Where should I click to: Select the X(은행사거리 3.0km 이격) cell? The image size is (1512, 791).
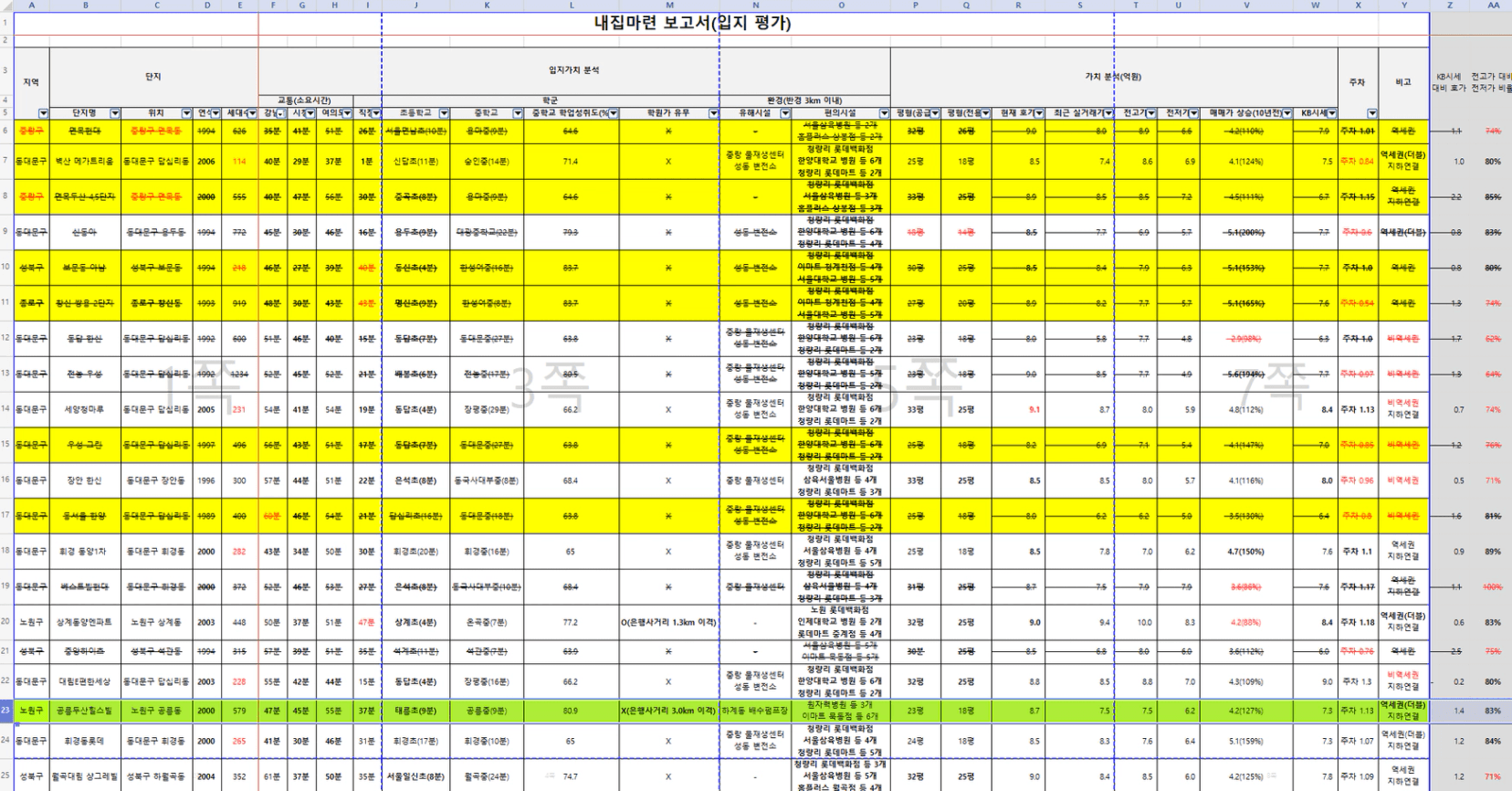click(x=669, y=710)
